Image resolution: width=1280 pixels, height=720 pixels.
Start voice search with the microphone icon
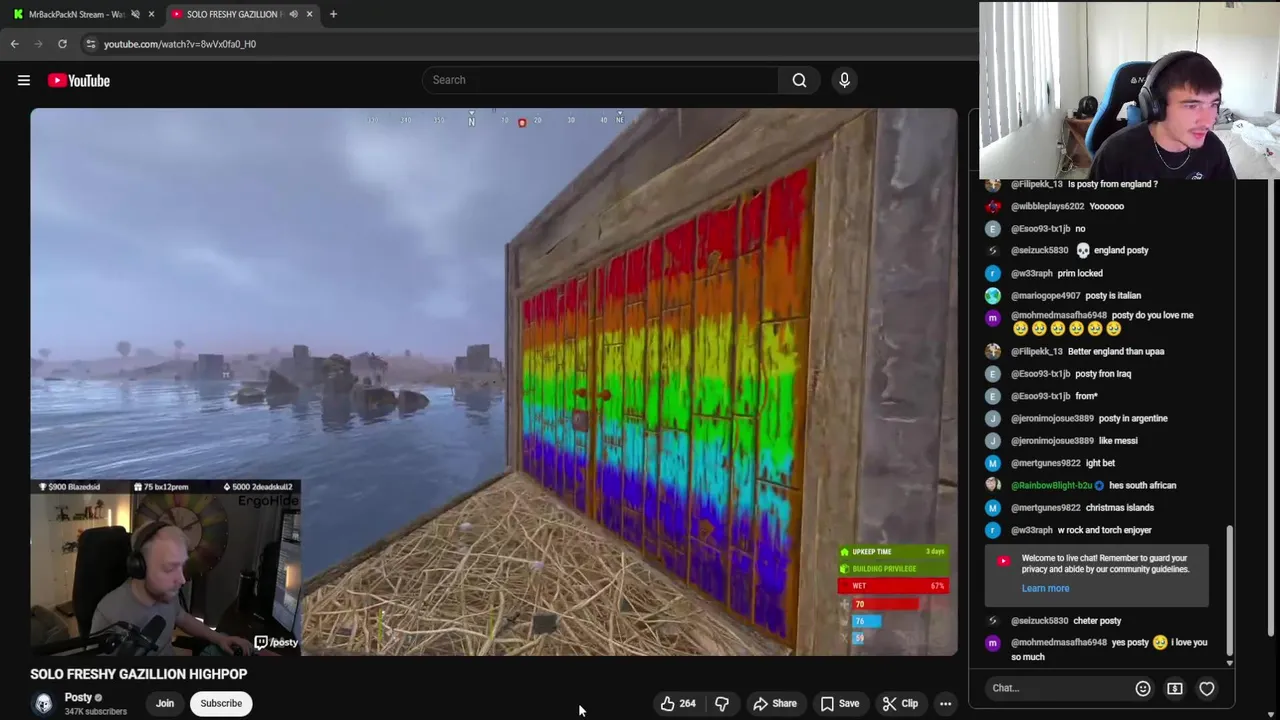pyautogui.click(x=844, y=80)
